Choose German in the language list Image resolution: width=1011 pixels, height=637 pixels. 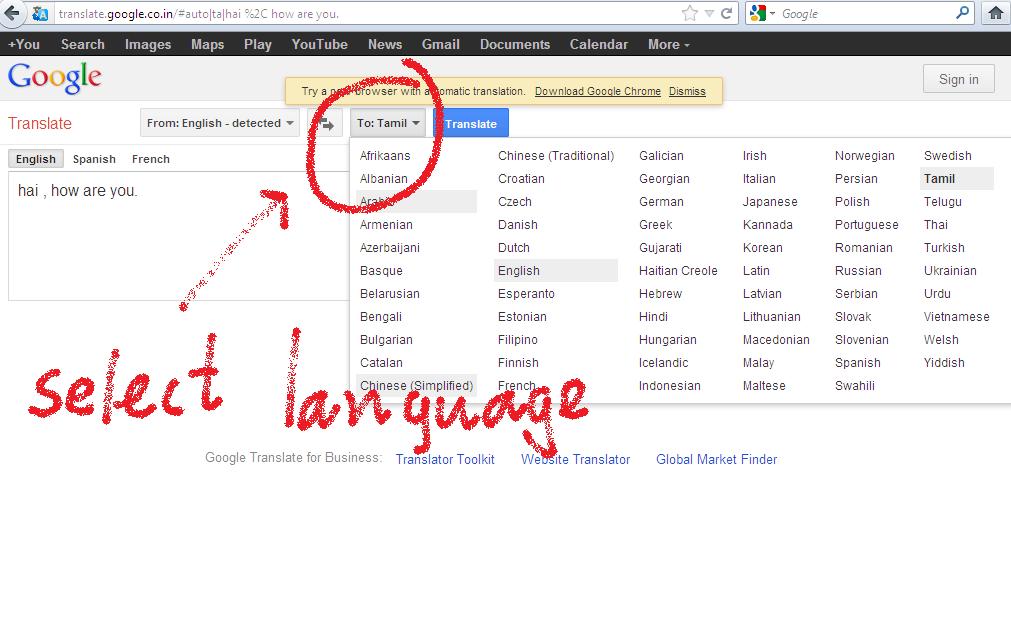click(661, 202)
